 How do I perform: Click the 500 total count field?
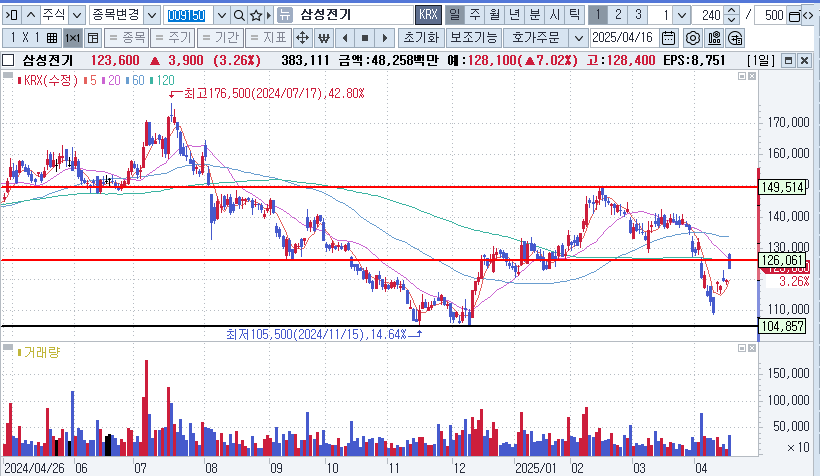pyautogui.click(x=771, y=15)
